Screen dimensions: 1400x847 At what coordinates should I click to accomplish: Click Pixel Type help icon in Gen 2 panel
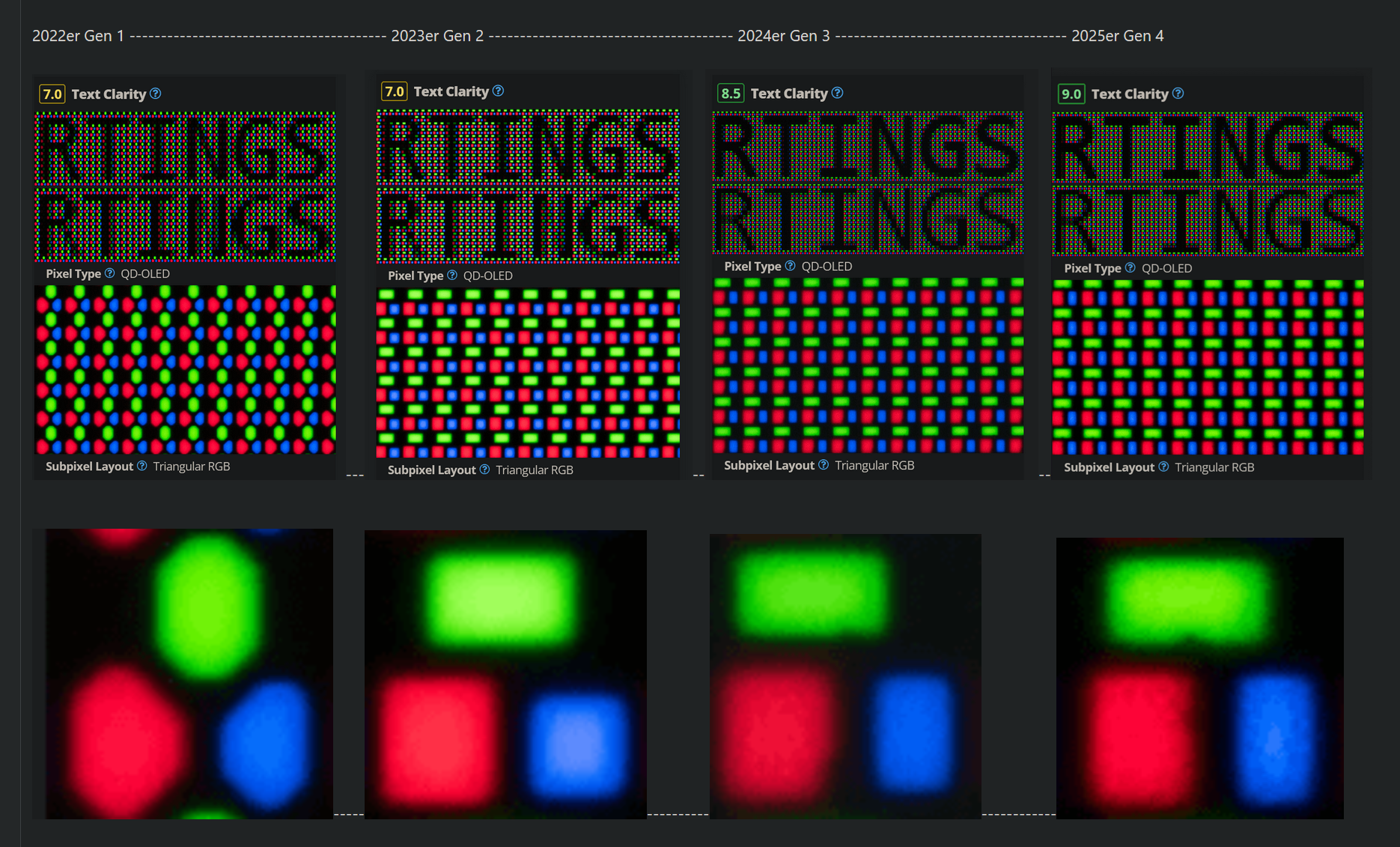452,275
